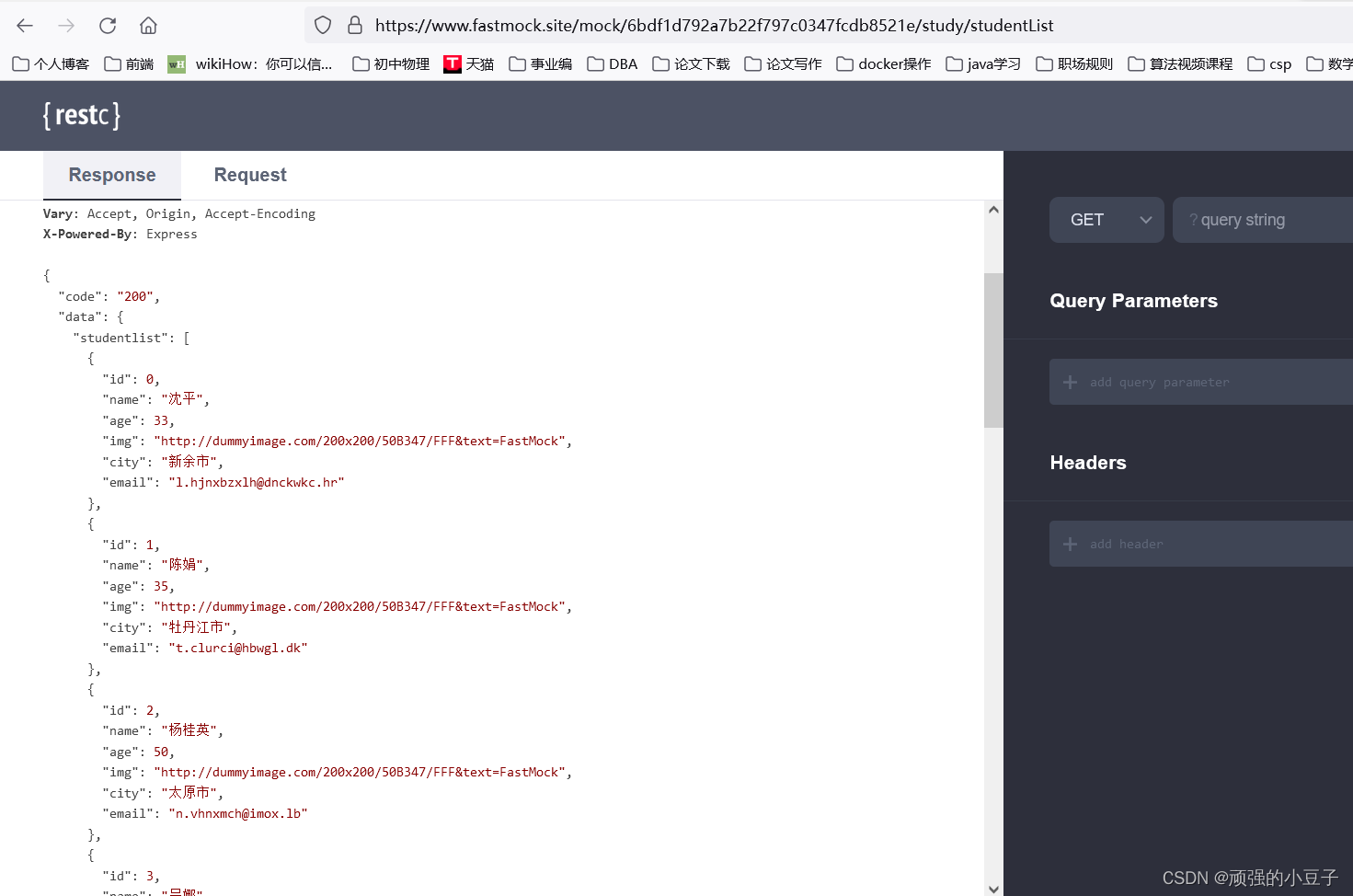
Task: Open the GET method dropdown
Action: pos(1106,220)
